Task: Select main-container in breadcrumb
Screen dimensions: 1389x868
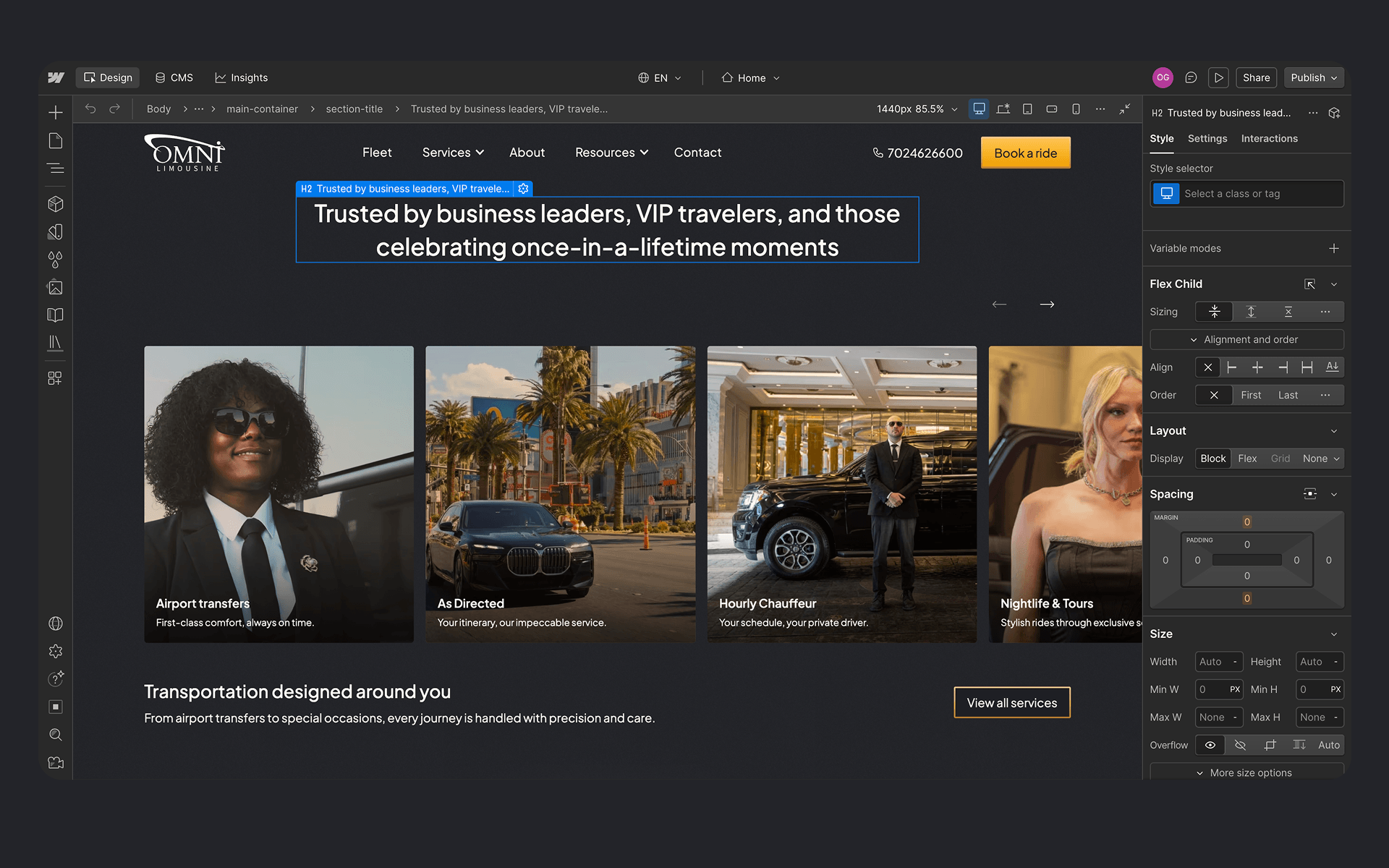Action: coord(262,109)
